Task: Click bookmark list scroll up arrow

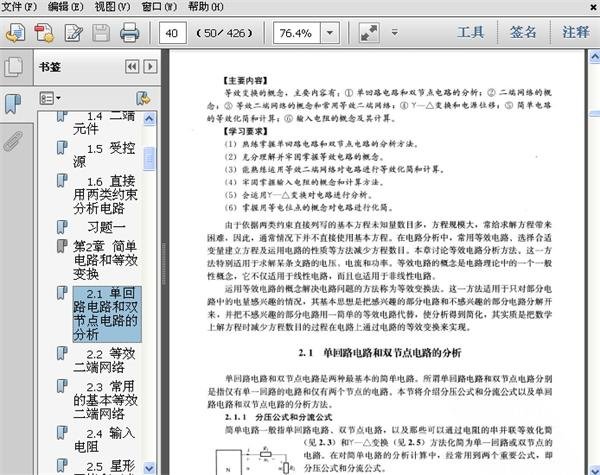Action: tap(149, 119)
